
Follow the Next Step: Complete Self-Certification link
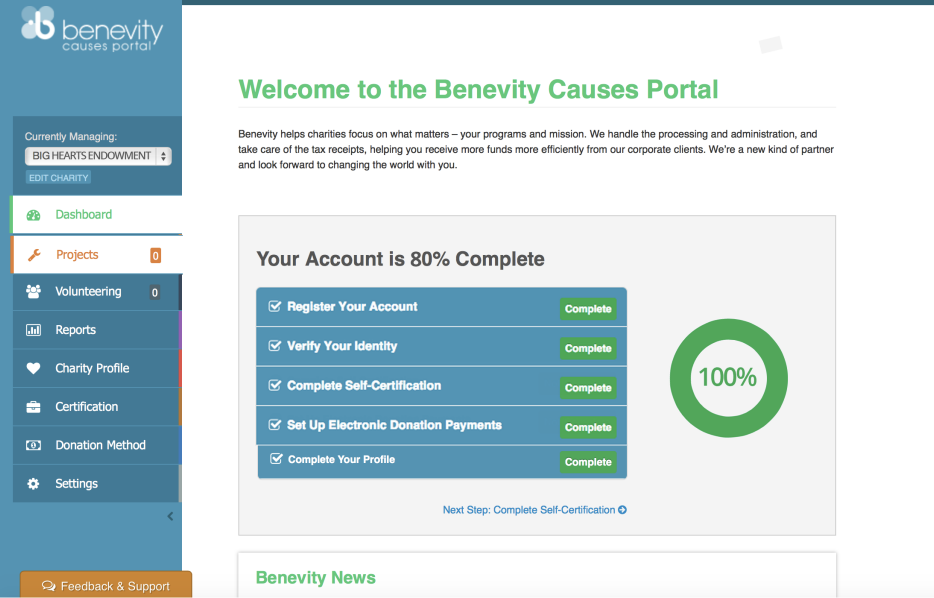coord(534,509)
